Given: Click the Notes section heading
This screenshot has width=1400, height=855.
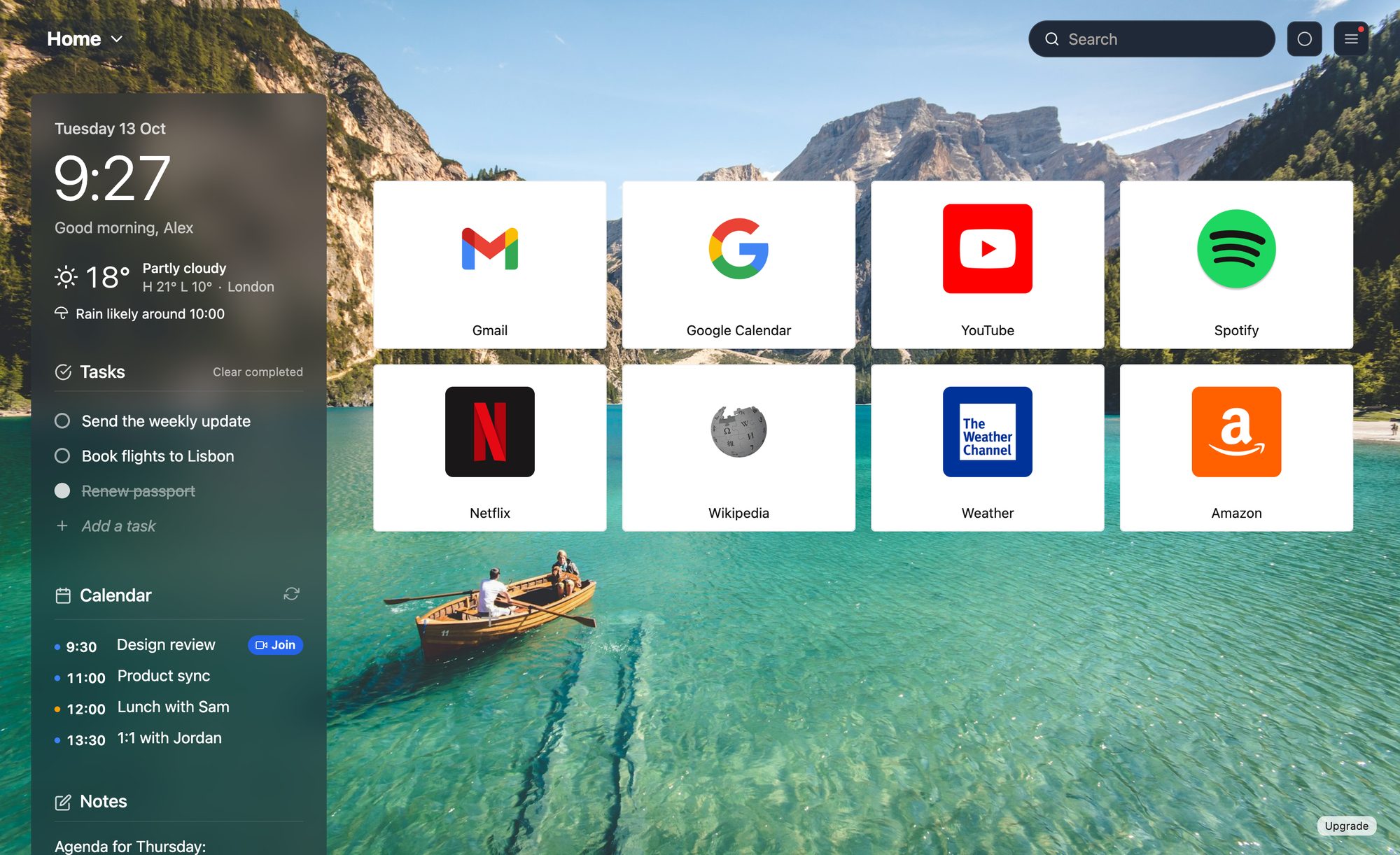Looking at the screenshot, I should (x=103, y=801).
